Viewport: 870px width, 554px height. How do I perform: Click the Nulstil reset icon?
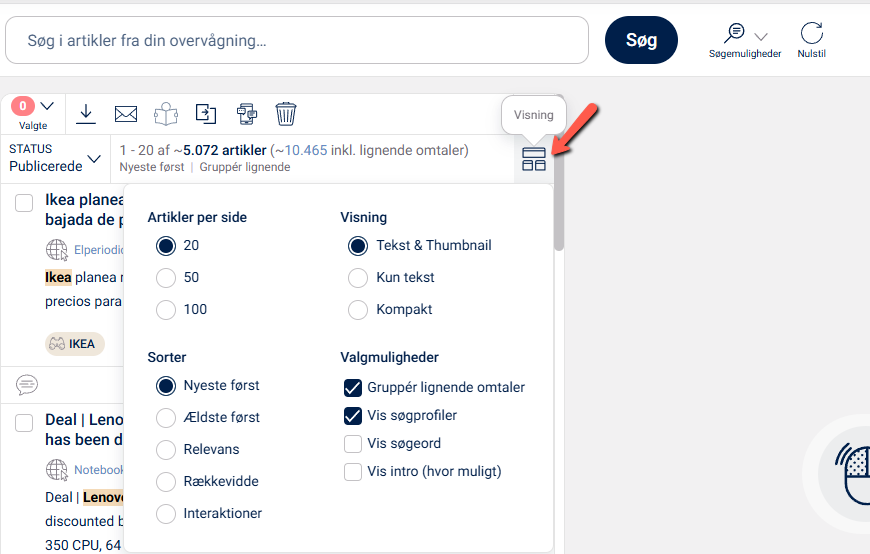click(x=811, y=34)
